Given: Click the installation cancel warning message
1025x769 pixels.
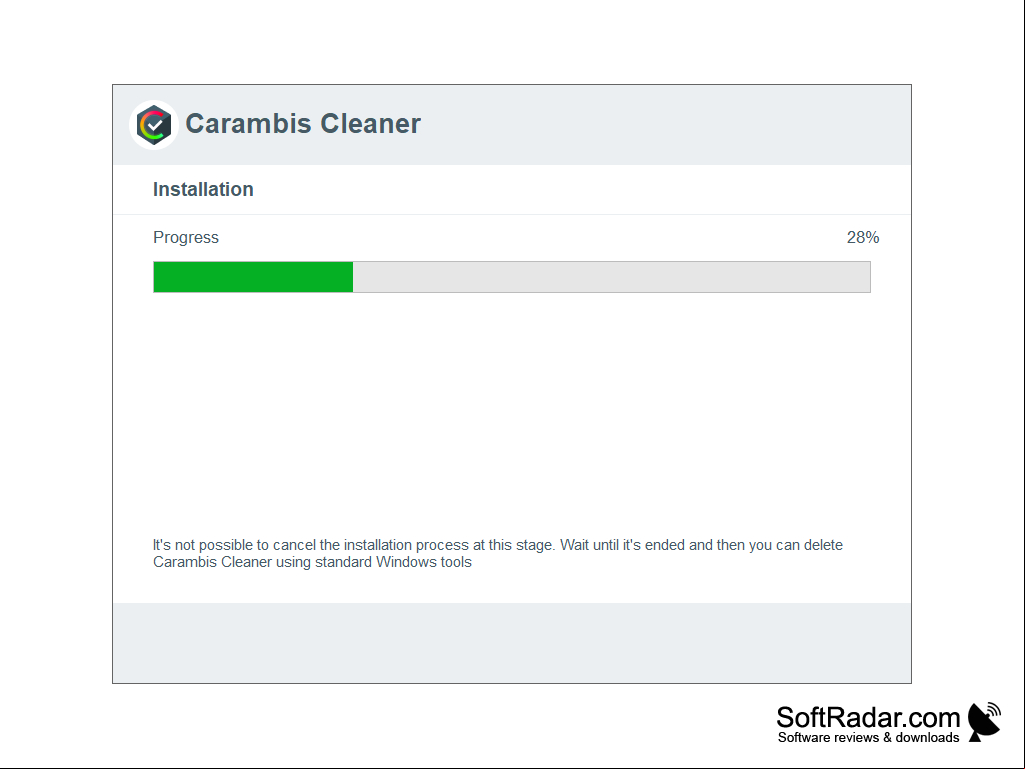Looking at the screenshot, I should (497, 553).
